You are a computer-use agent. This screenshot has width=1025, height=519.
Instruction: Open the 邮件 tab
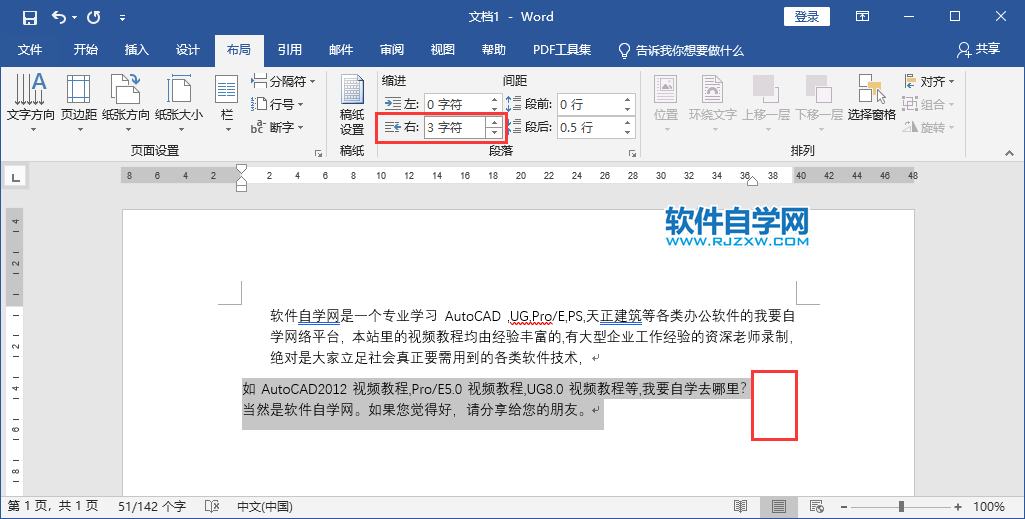pos(341,50)
